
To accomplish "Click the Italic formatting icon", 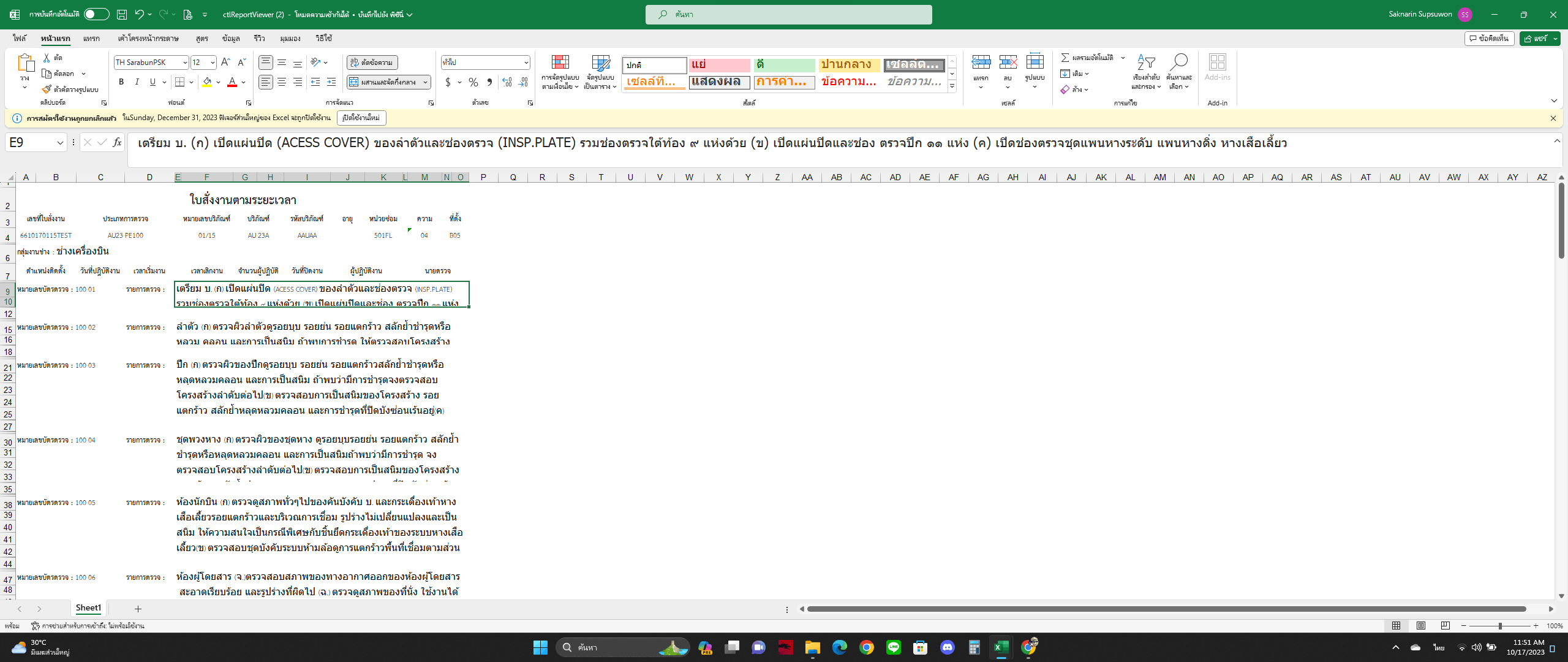I will pos(137,82).
